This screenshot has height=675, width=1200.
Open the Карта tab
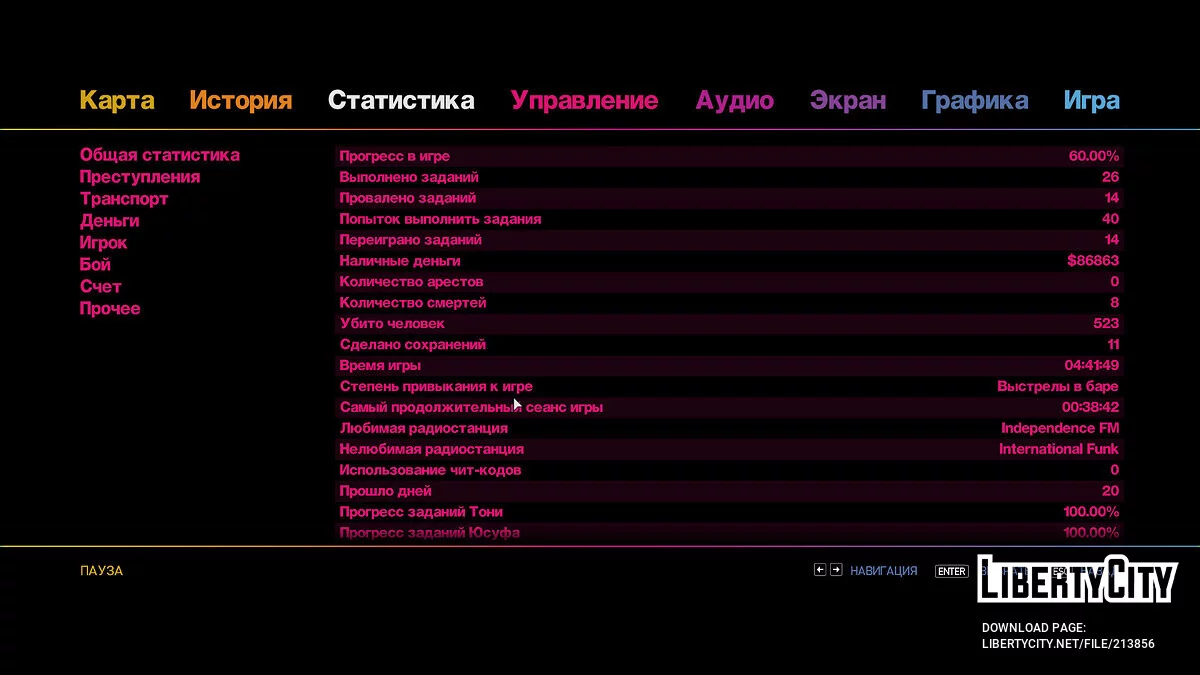coord(117,101)
